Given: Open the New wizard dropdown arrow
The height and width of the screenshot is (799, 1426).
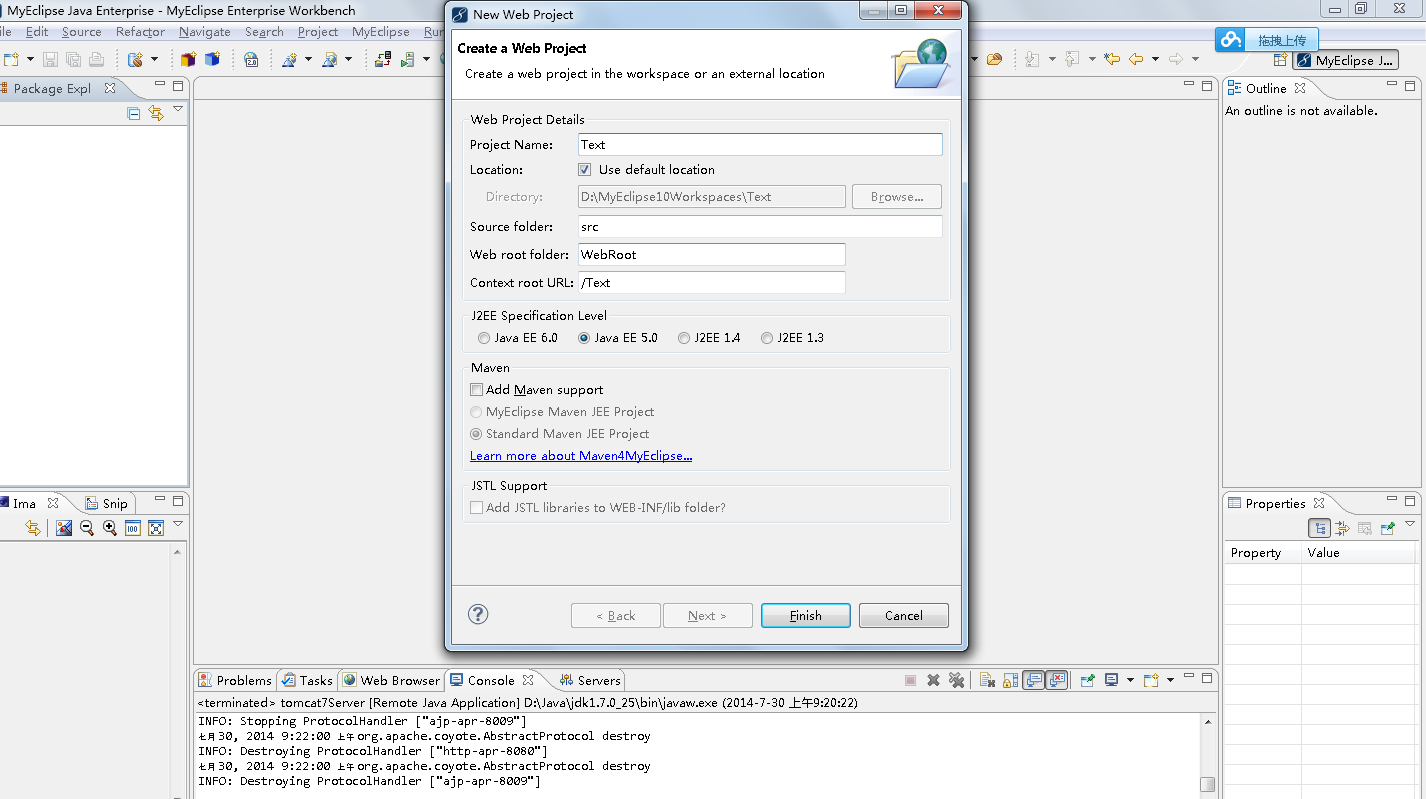Looking at the screenshot, I should [x=30, y=59].
